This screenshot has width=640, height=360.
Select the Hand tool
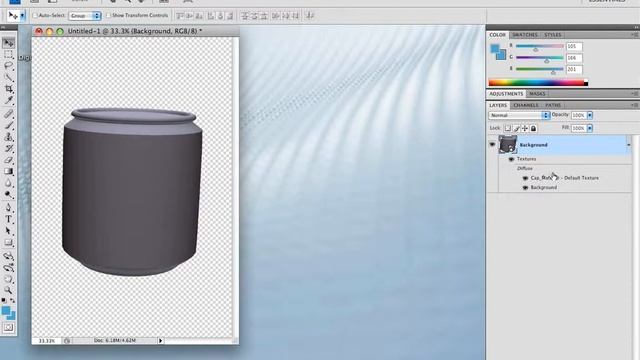8,279
